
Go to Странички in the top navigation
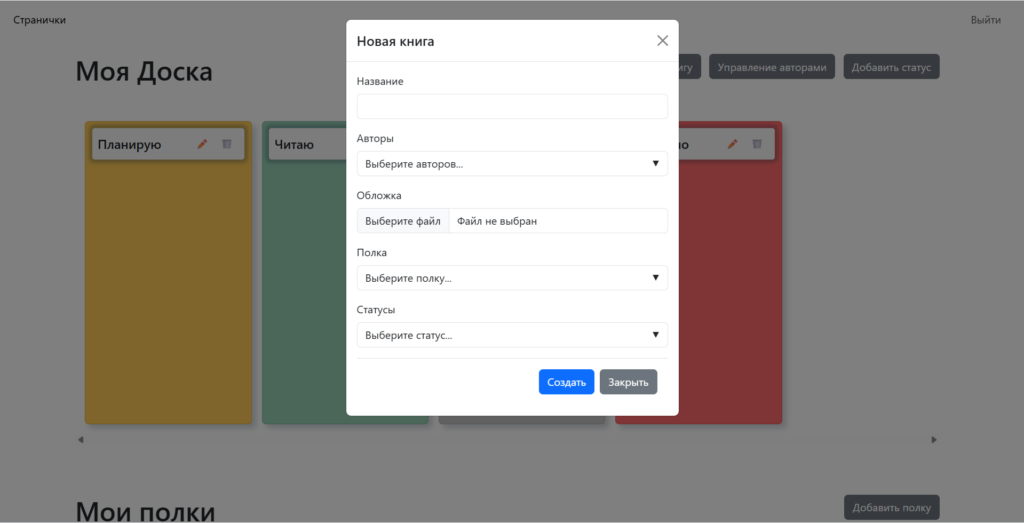40,20
